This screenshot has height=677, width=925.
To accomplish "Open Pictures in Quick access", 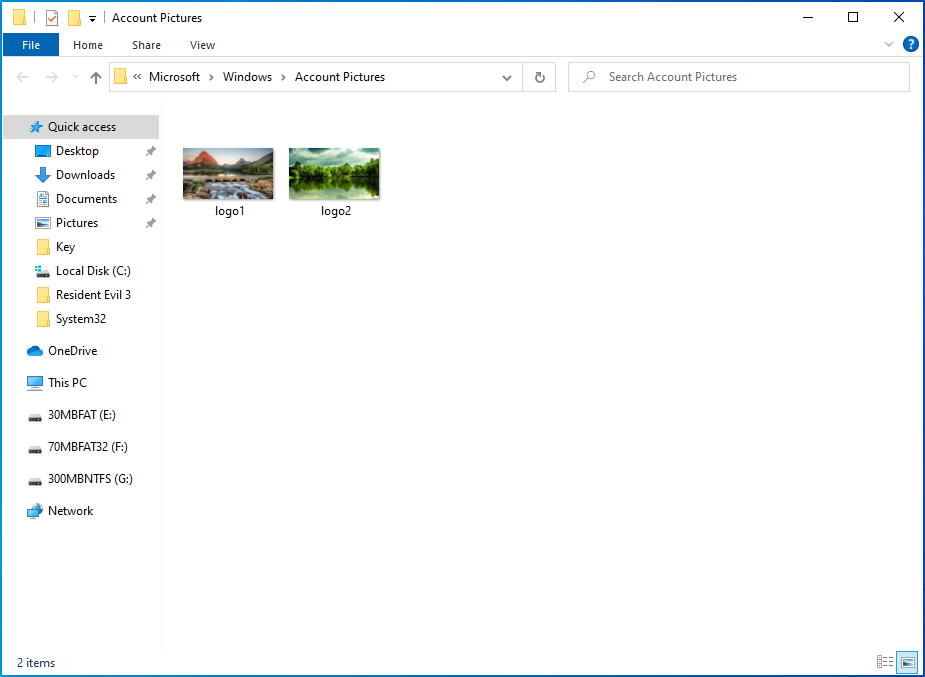I will click(77, 223).
